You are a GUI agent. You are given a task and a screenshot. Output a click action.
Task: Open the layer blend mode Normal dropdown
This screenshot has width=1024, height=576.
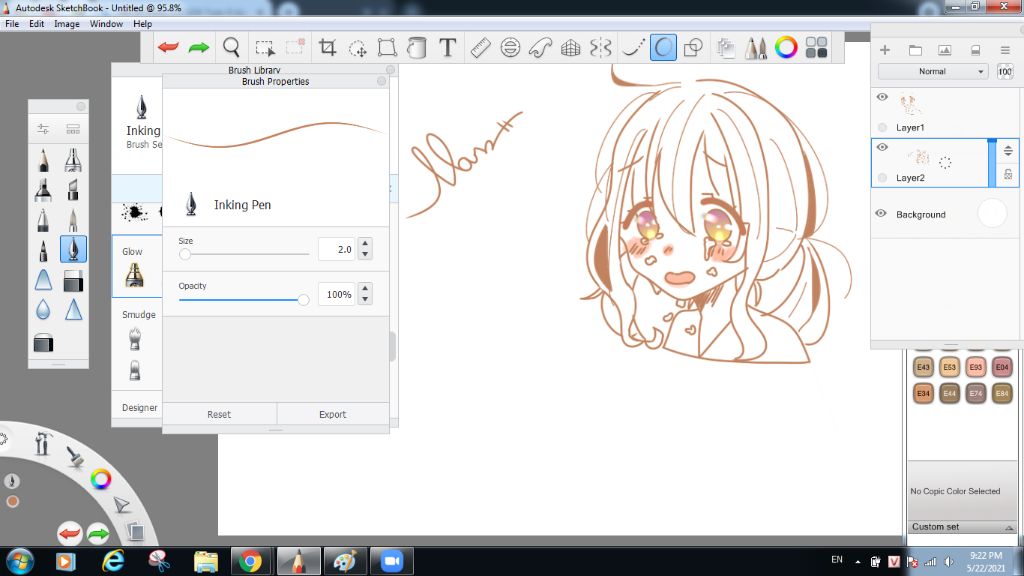pyautogui.click(x=933, y=71)
